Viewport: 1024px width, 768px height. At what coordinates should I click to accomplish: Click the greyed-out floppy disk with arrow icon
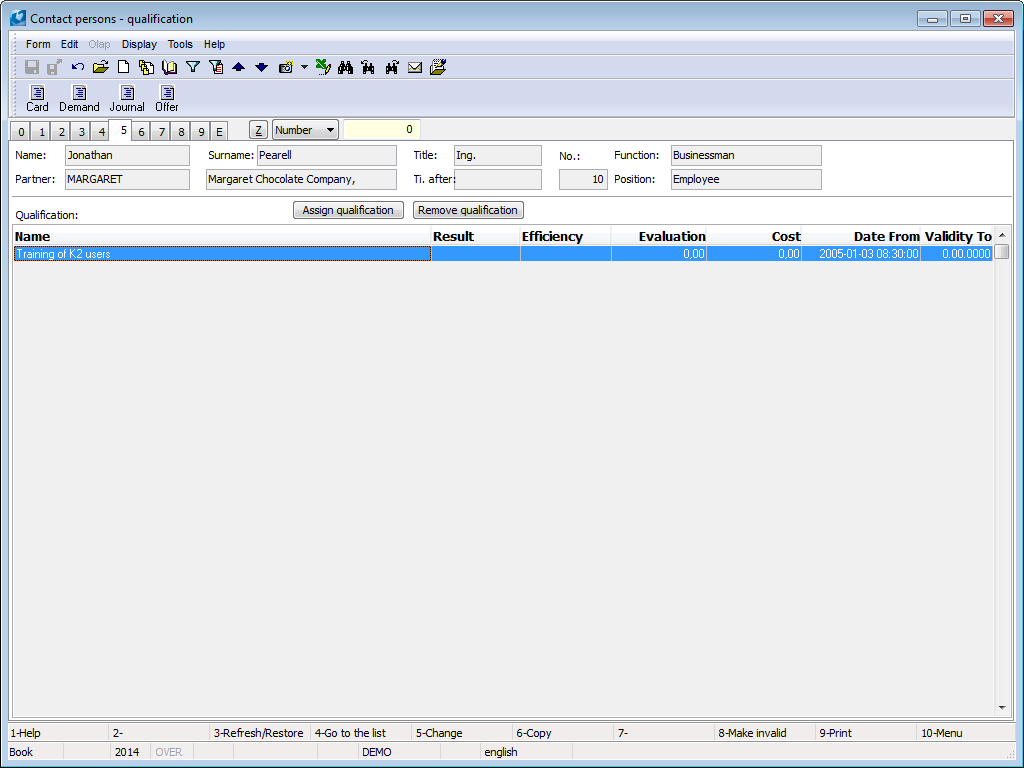click(54, 67)
